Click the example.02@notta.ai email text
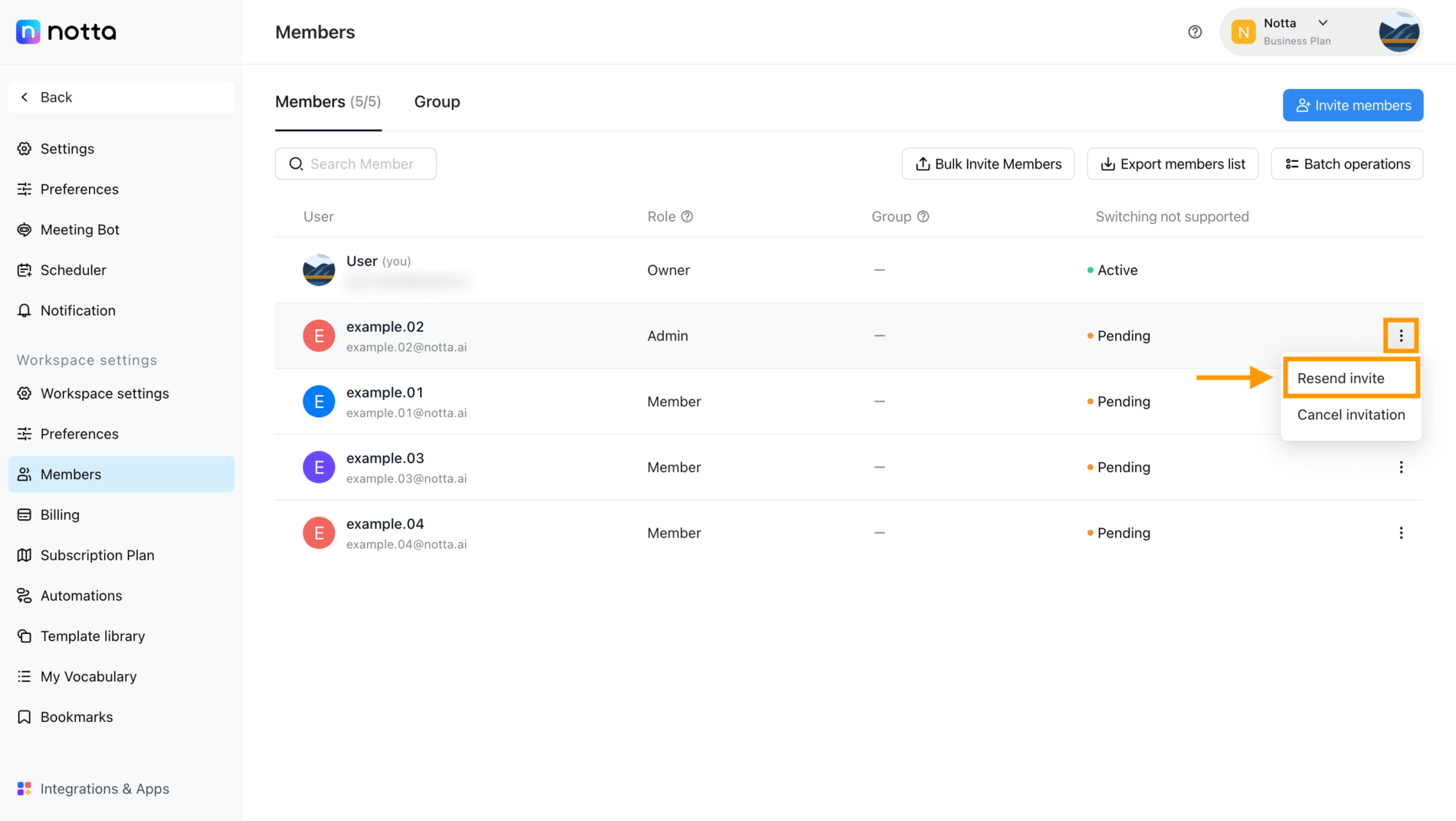 point(406,347)
